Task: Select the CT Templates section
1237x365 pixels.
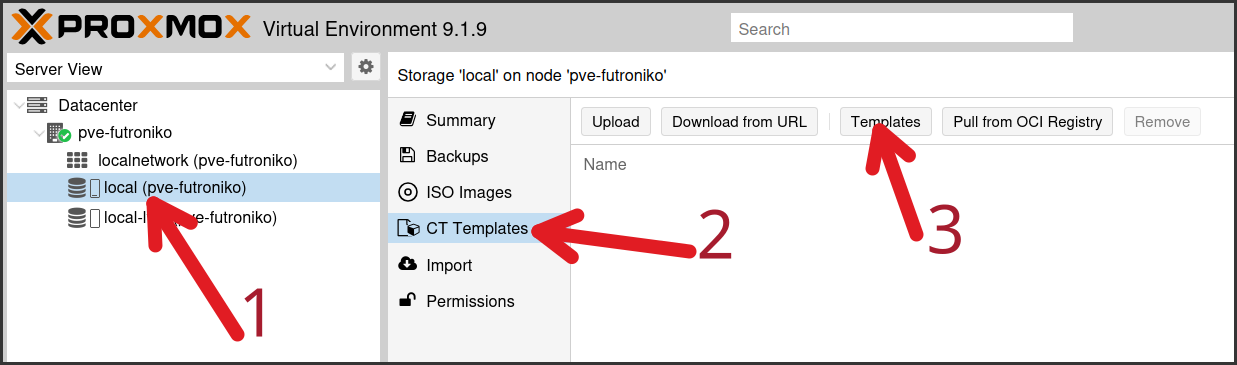Action: 479,229
